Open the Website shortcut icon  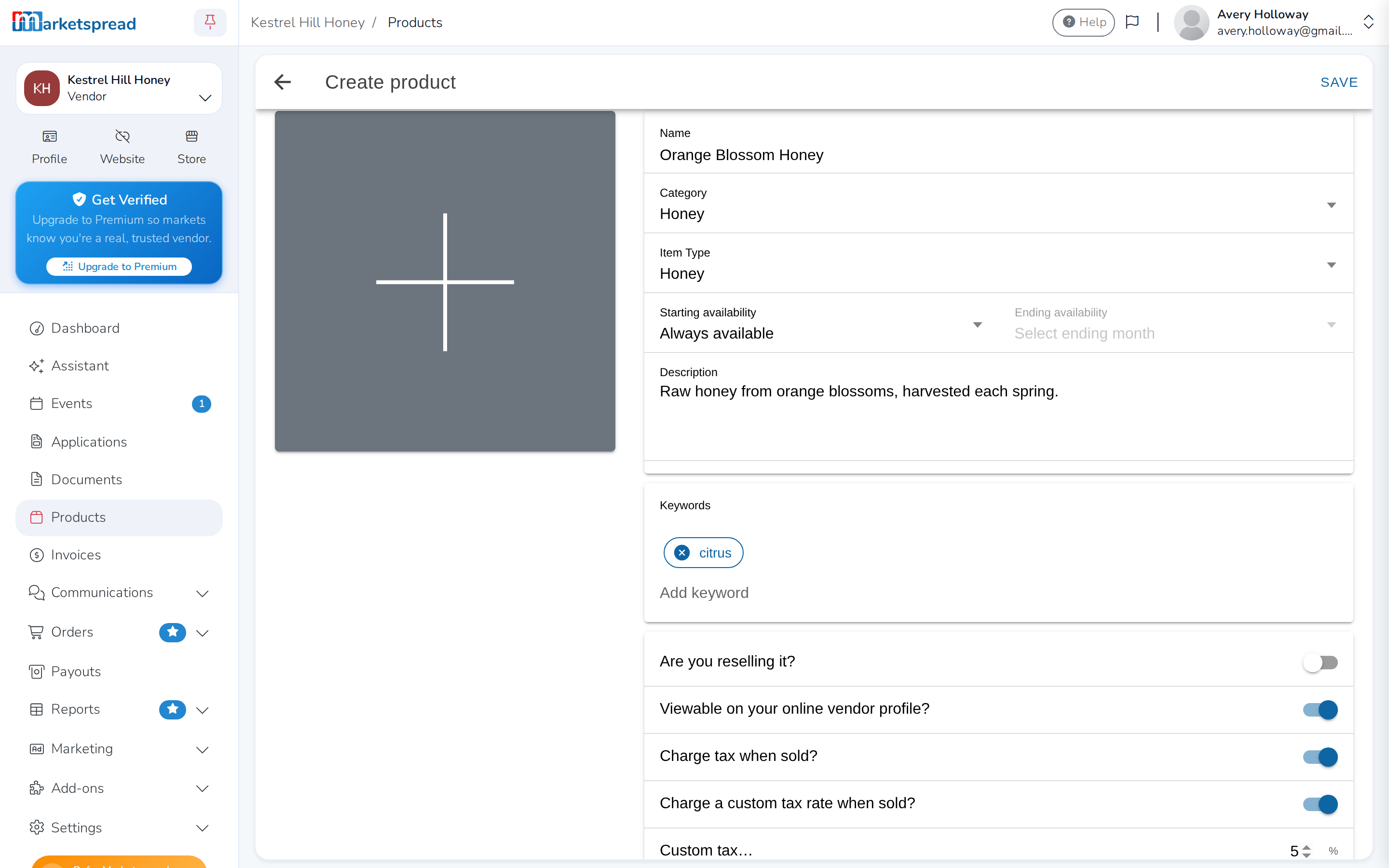click(122, 136)
